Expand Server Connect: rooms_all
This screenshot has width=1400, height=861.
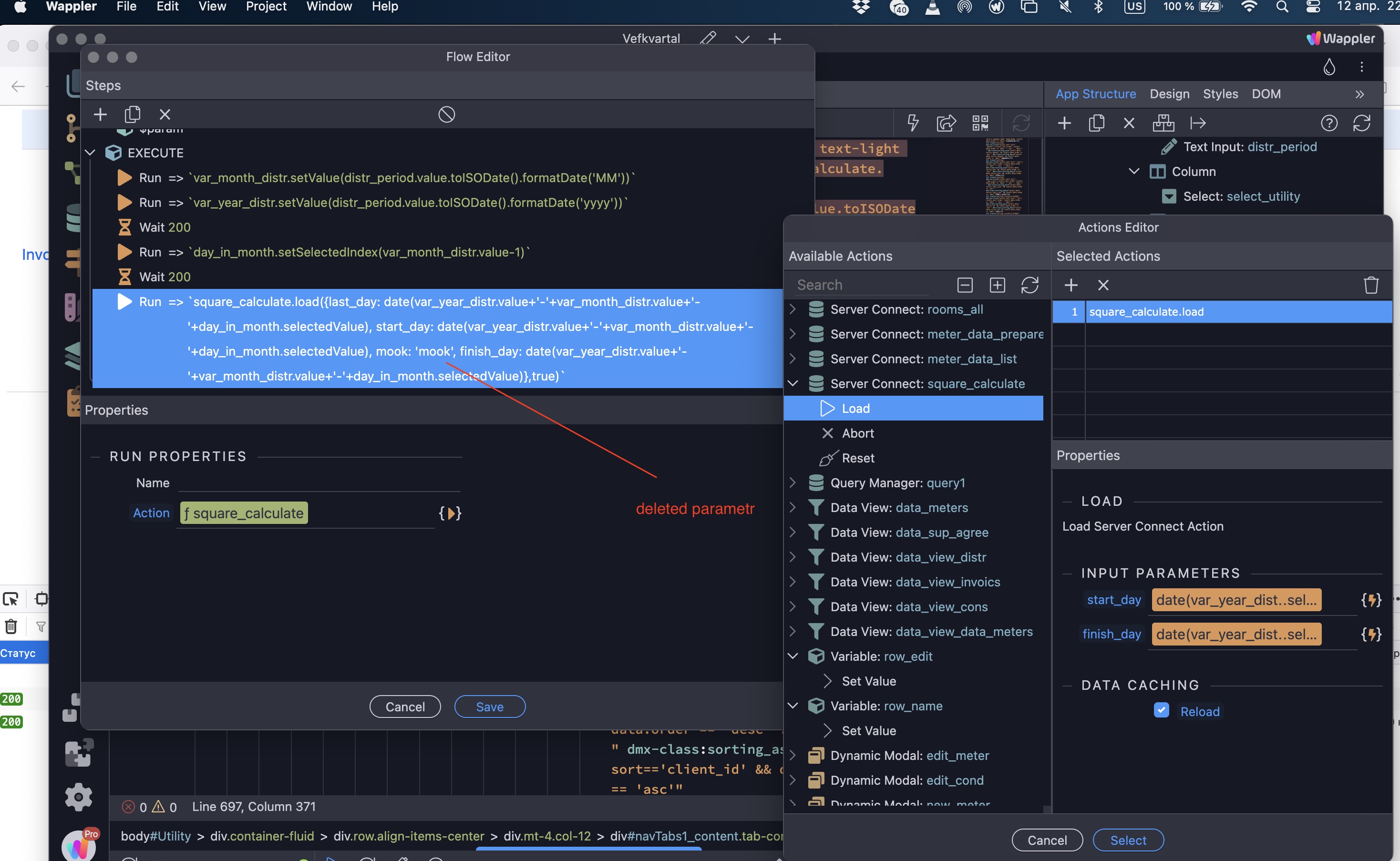793,309
